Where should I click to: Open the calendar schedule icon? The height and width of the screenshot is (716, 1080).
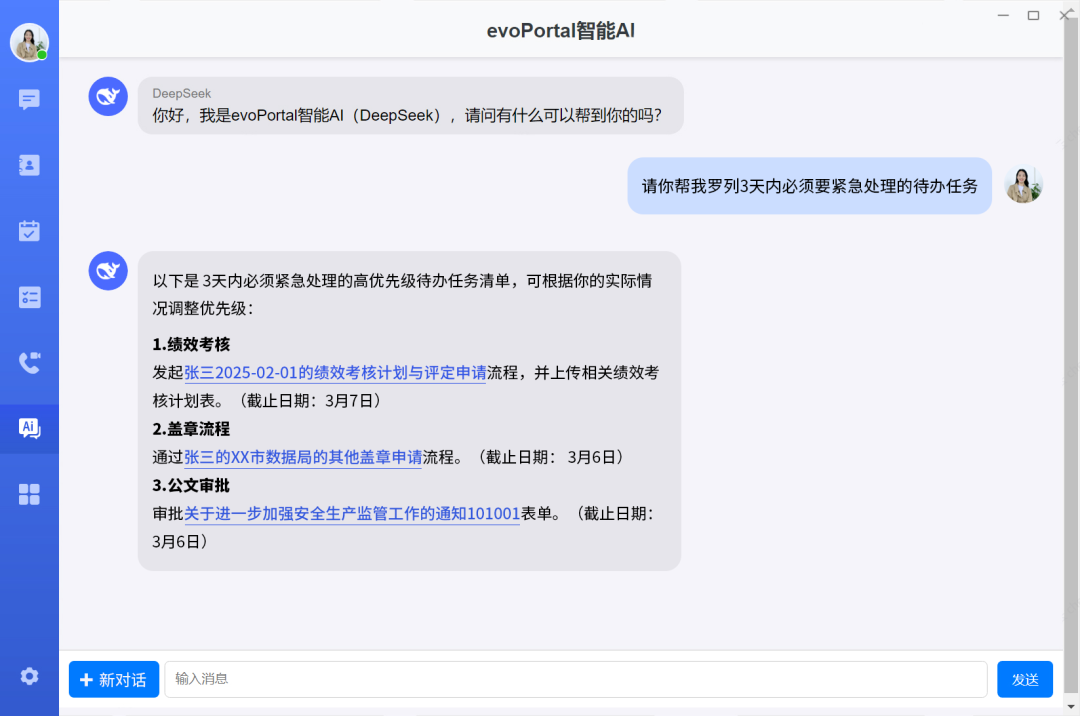(29, 231)
